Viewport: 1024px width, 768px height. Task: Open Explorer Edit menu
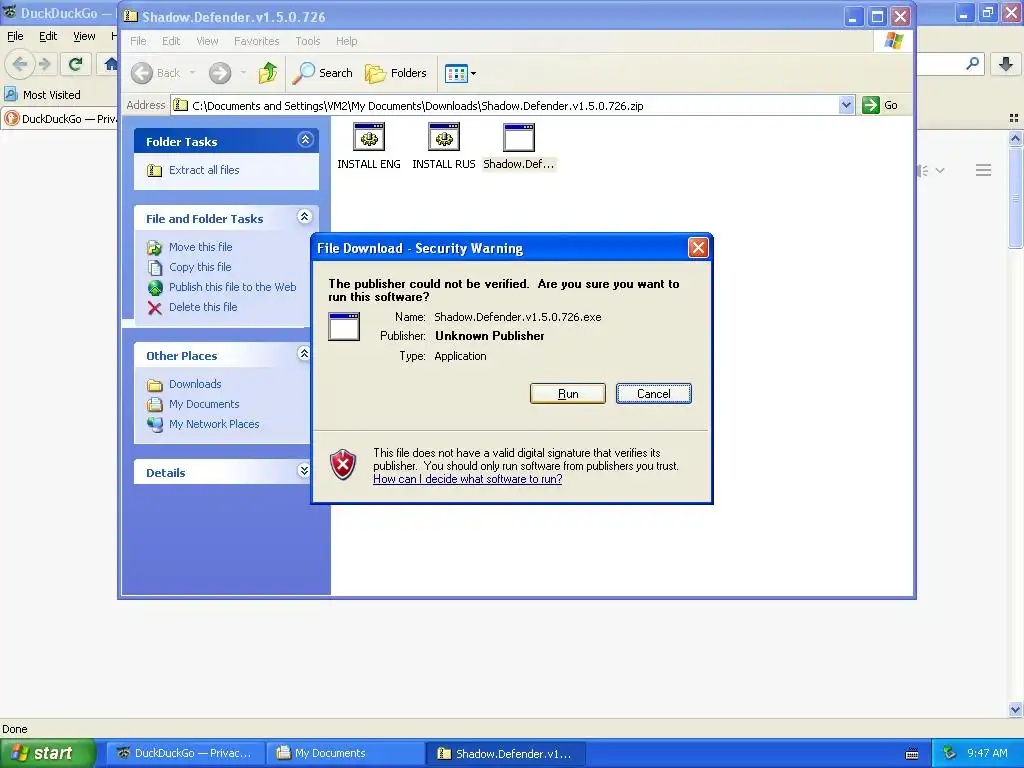tap(171, 41)
